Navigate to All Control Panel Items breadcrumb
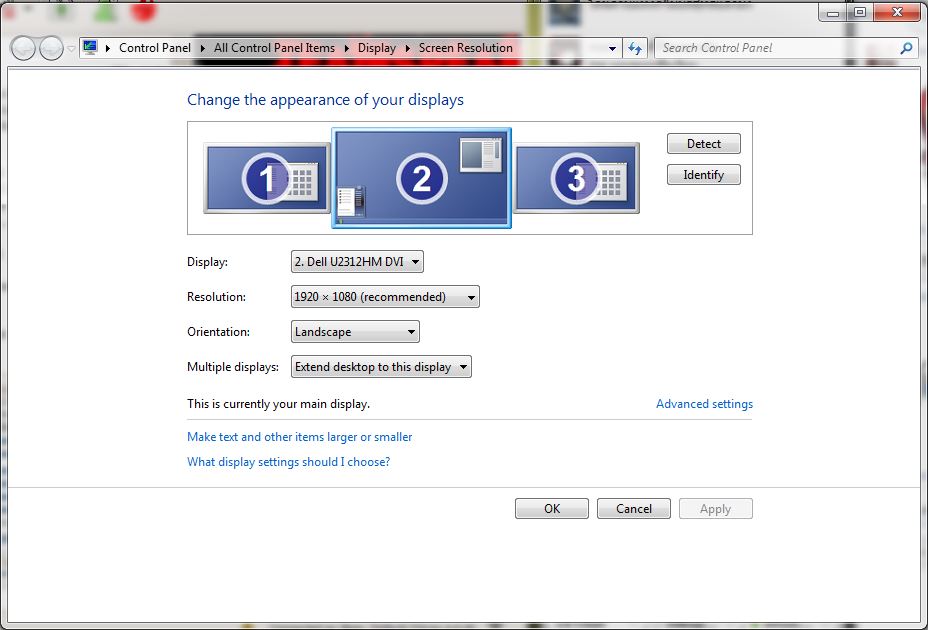 click(275, 48)
